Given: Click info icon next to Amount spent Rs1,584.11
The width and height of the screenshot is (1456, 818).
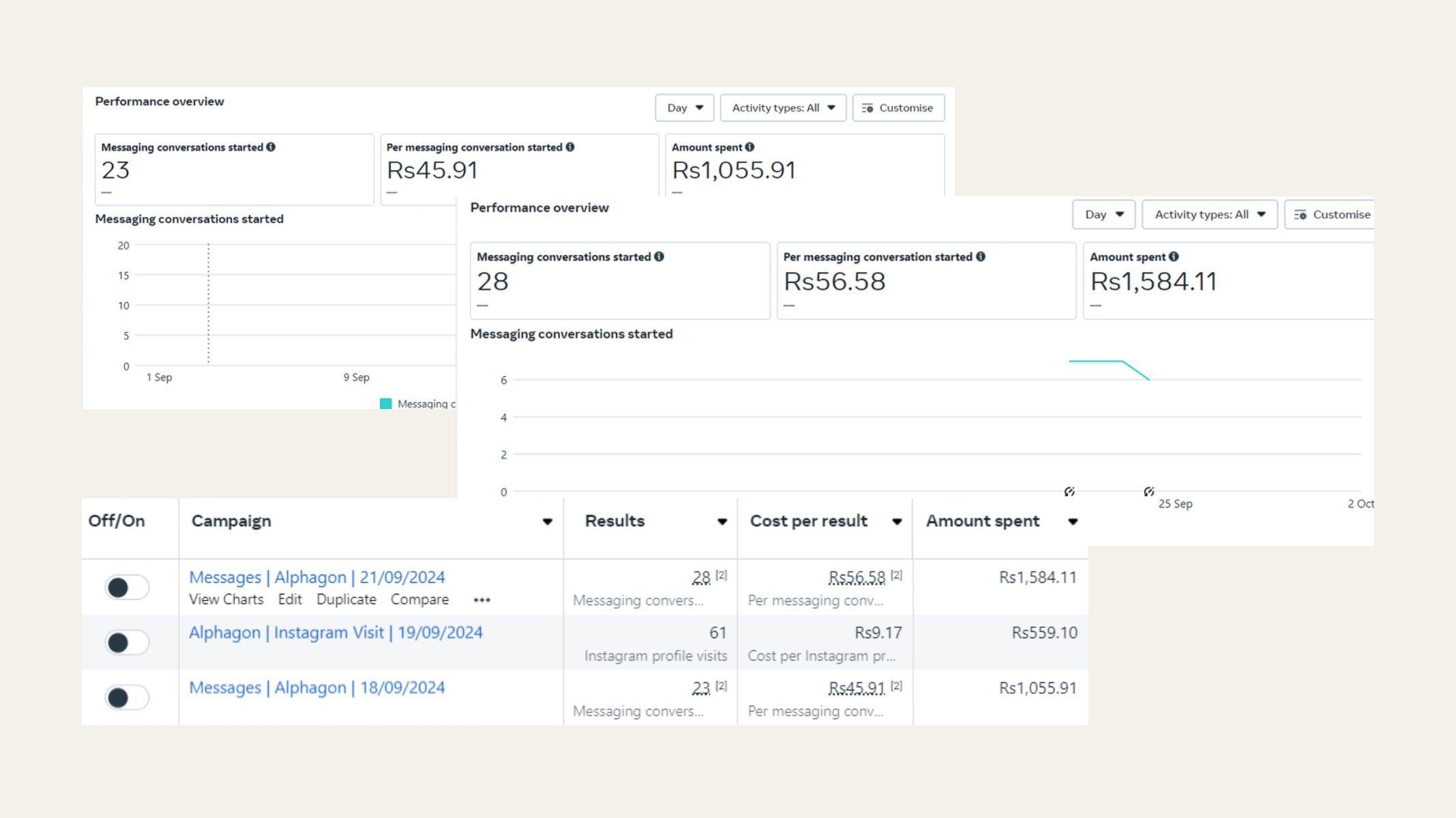Looking at the screenshot, I should click(x=1174, y=257).
